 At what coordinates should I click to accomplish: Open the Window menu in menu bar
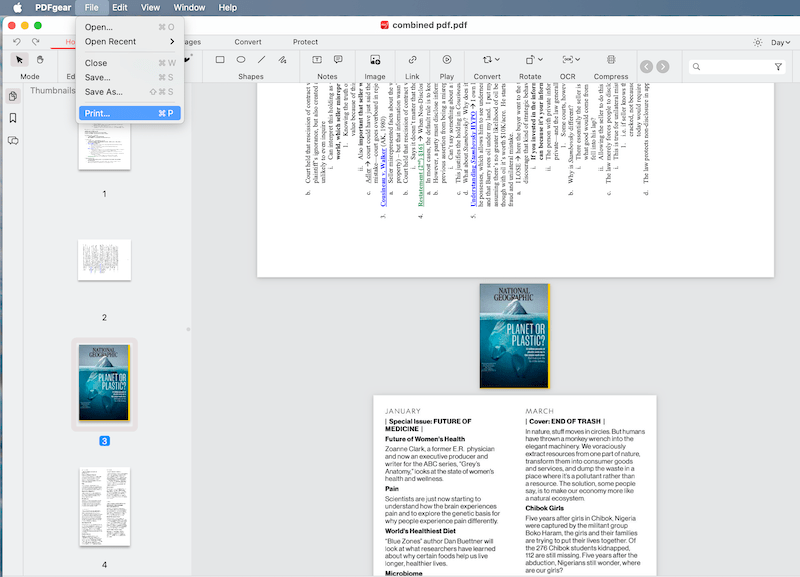click(189, 7)
